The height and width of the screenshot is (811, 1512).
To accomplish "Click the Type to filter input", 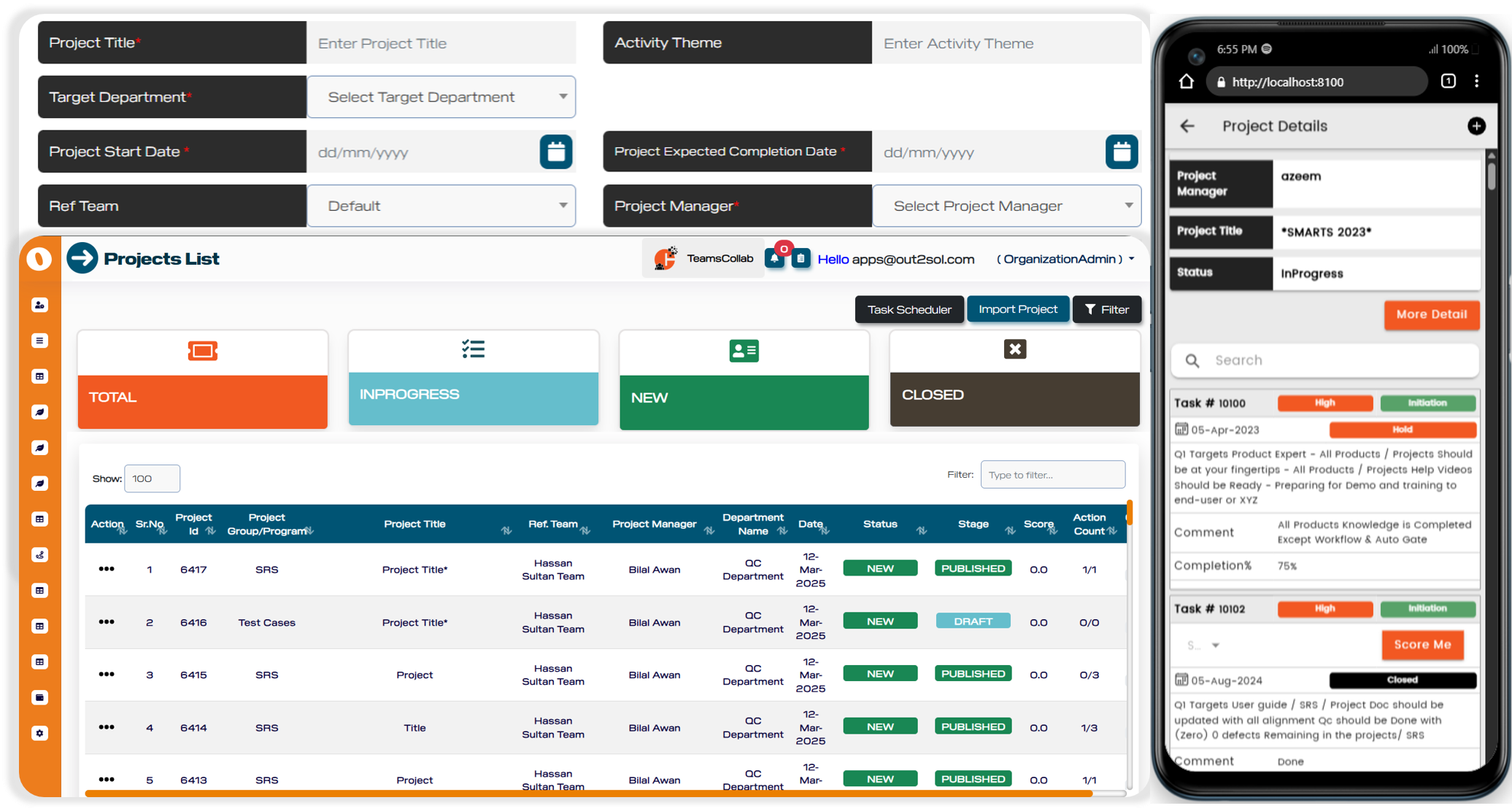I will 1052,475.
